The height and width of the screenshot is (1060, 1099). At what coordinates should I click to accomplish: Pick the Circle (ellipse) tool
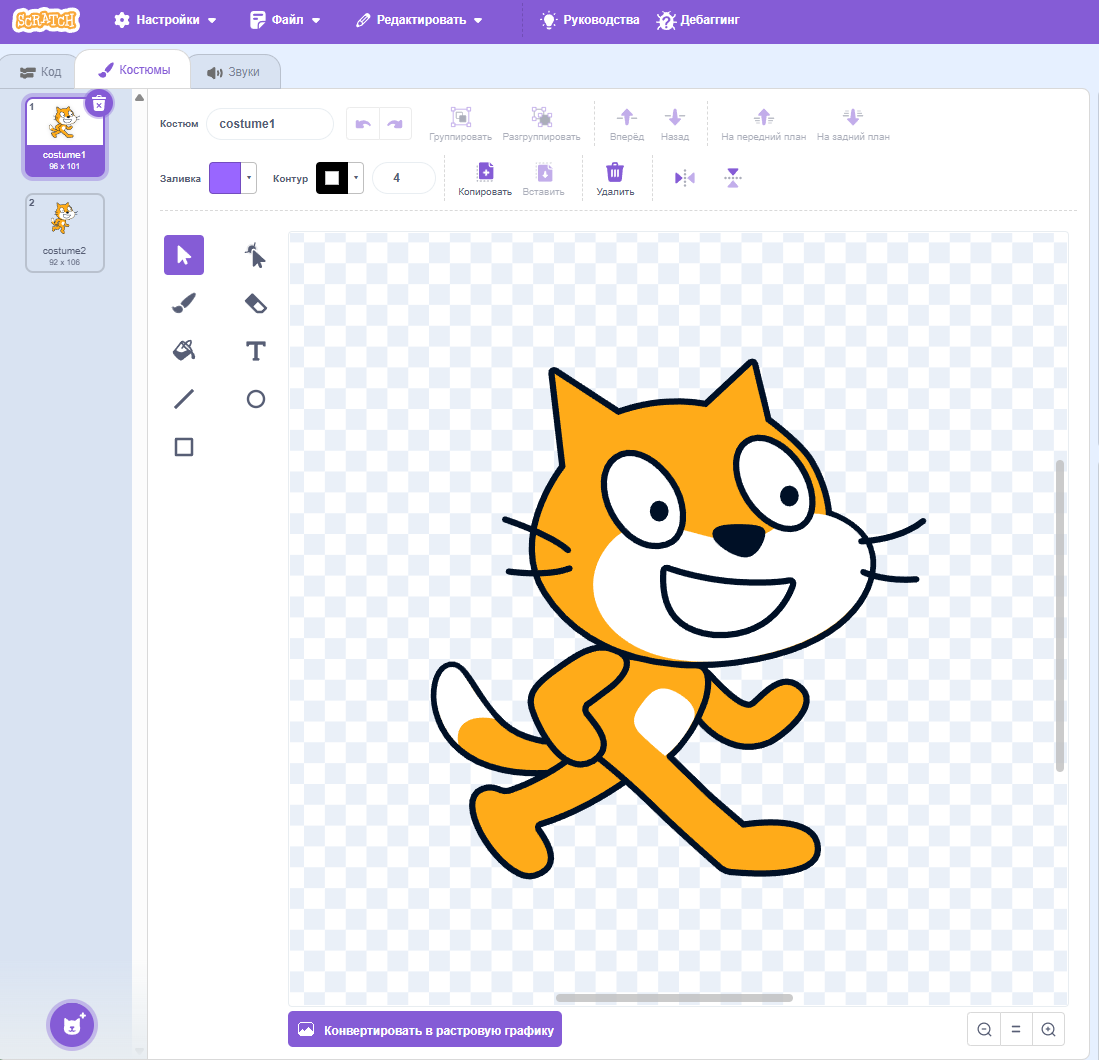pyautogui.click(x=255, y=399)
